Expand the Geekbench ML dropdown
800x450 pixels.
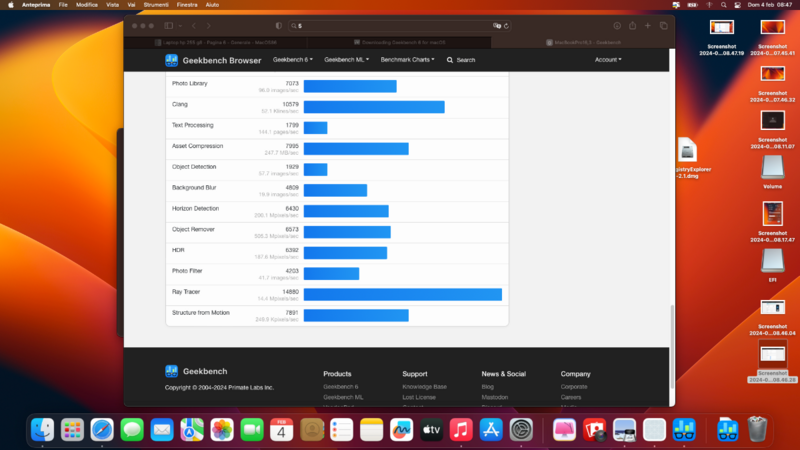pos(346,60)
